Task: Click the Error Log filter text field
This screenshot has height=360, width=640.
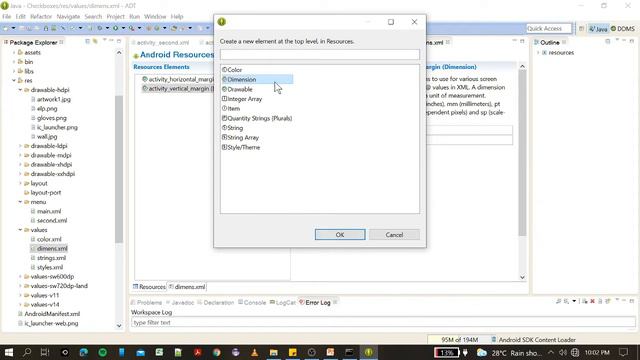Action: pos(383,322)
